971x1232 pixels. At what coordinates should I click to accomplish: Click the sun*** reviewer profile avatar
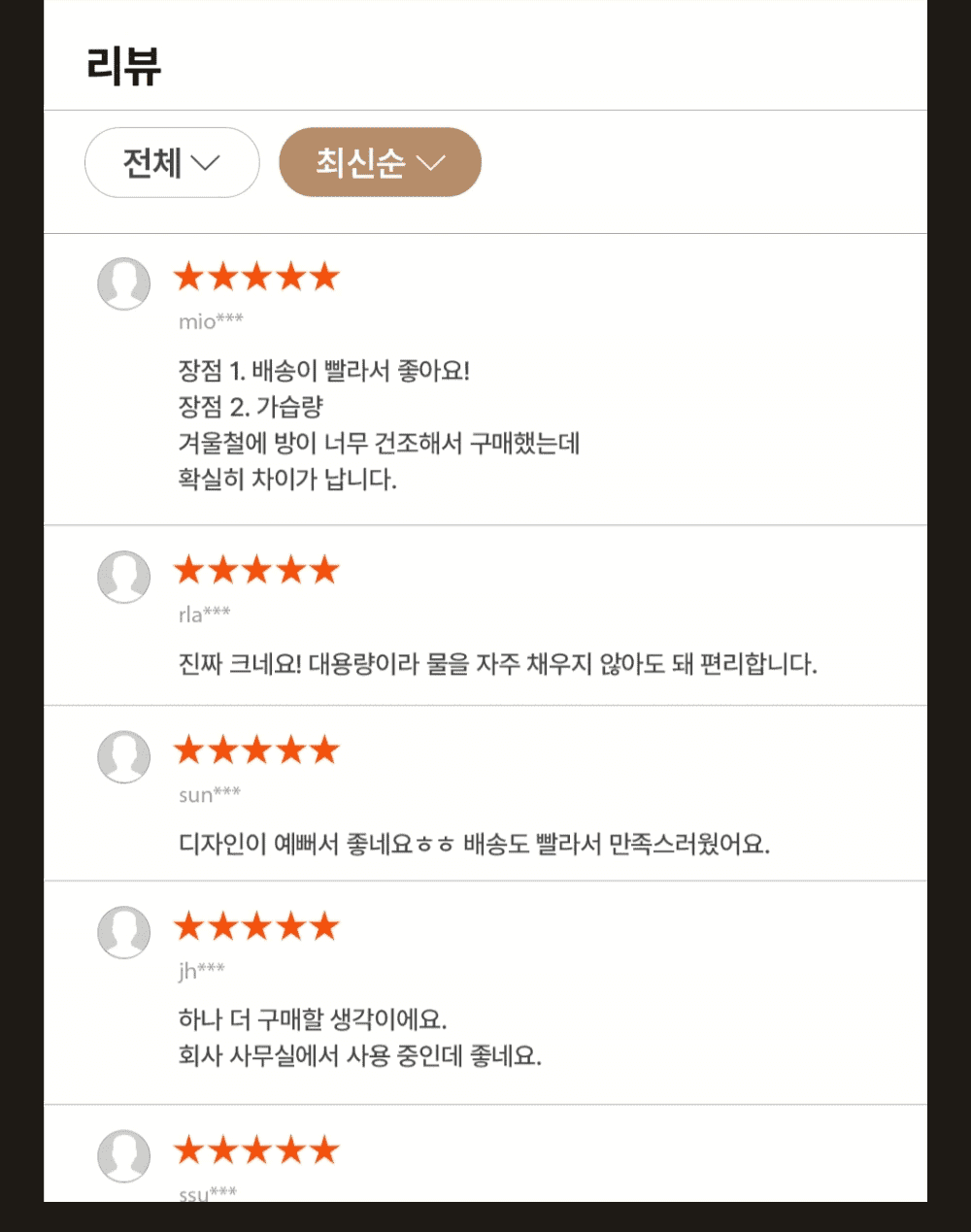[x=124, y=756]
